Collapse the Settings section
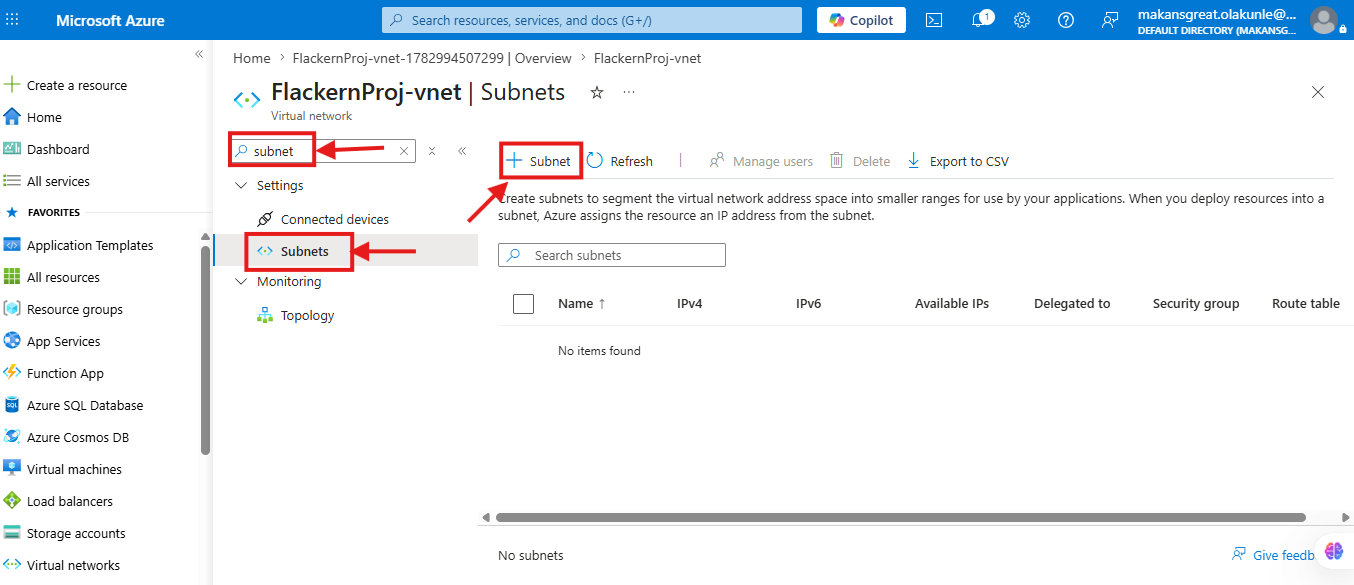 click(x=240, y=185)
